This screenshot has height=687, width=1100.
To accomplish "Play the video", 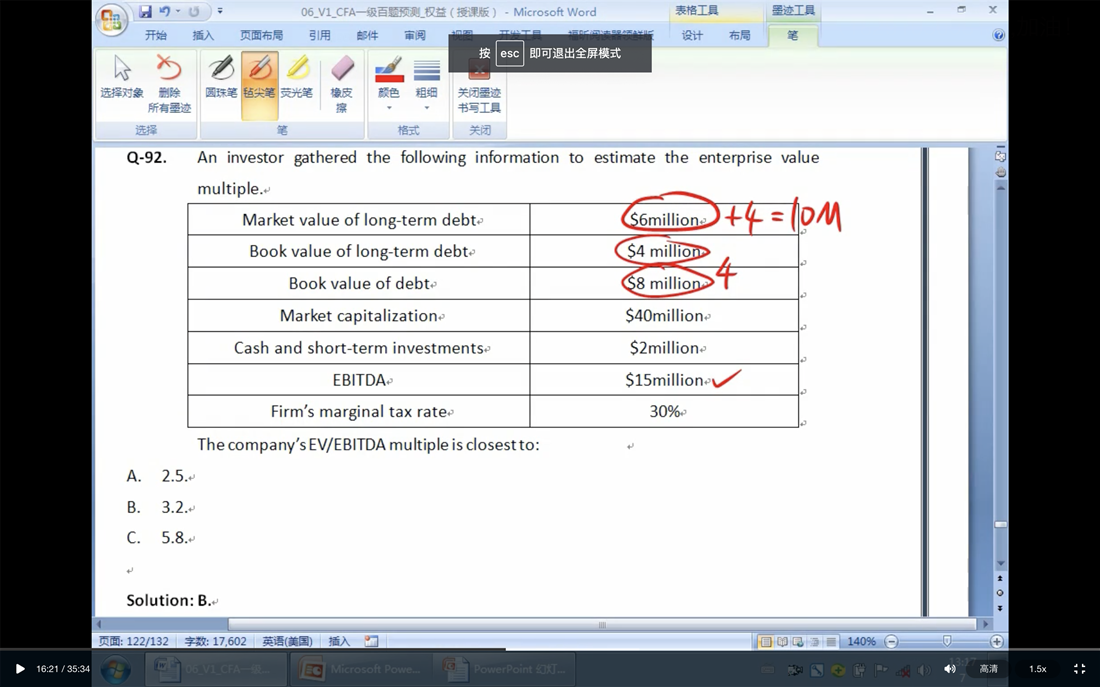I will point(20,669).
